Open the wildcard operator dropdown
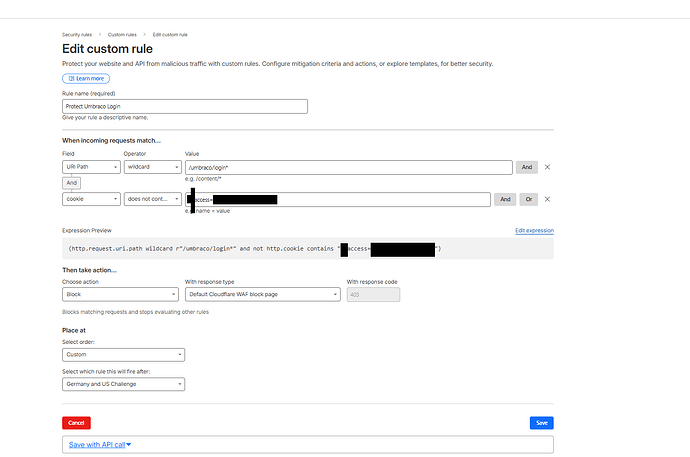This screenshot has height=457, width=690. coord(152,167)
